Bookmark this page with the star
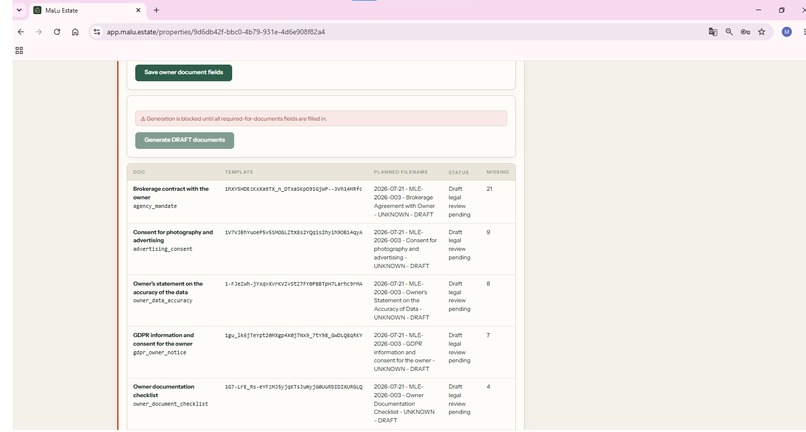 [762, 32]
